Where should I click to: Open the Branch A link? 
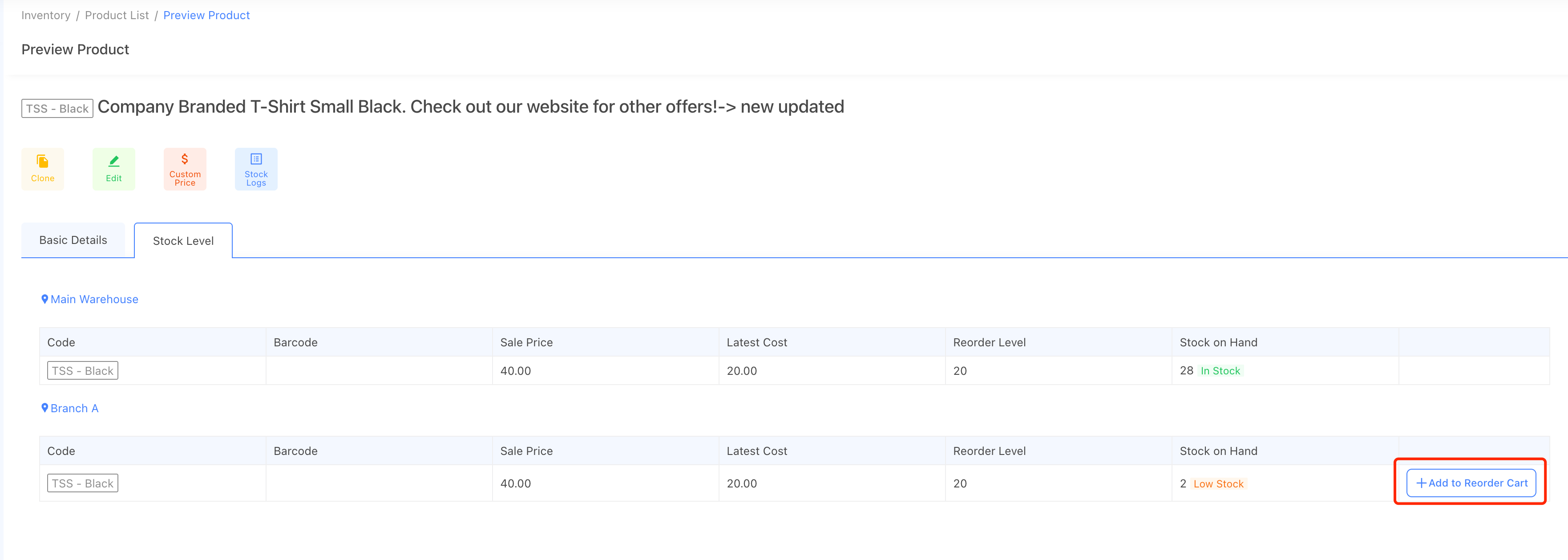(74, 409)
